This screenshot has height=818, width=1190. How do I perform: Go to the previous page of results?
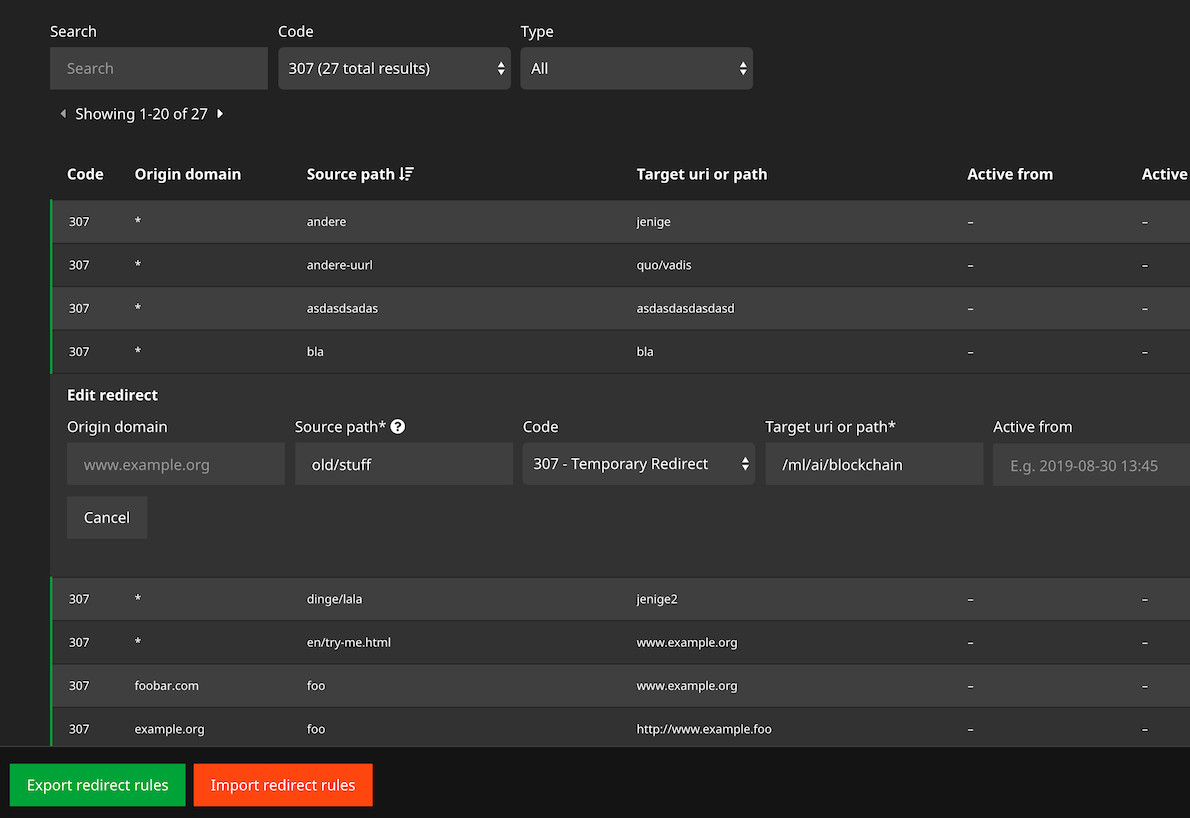pos(63,114)
